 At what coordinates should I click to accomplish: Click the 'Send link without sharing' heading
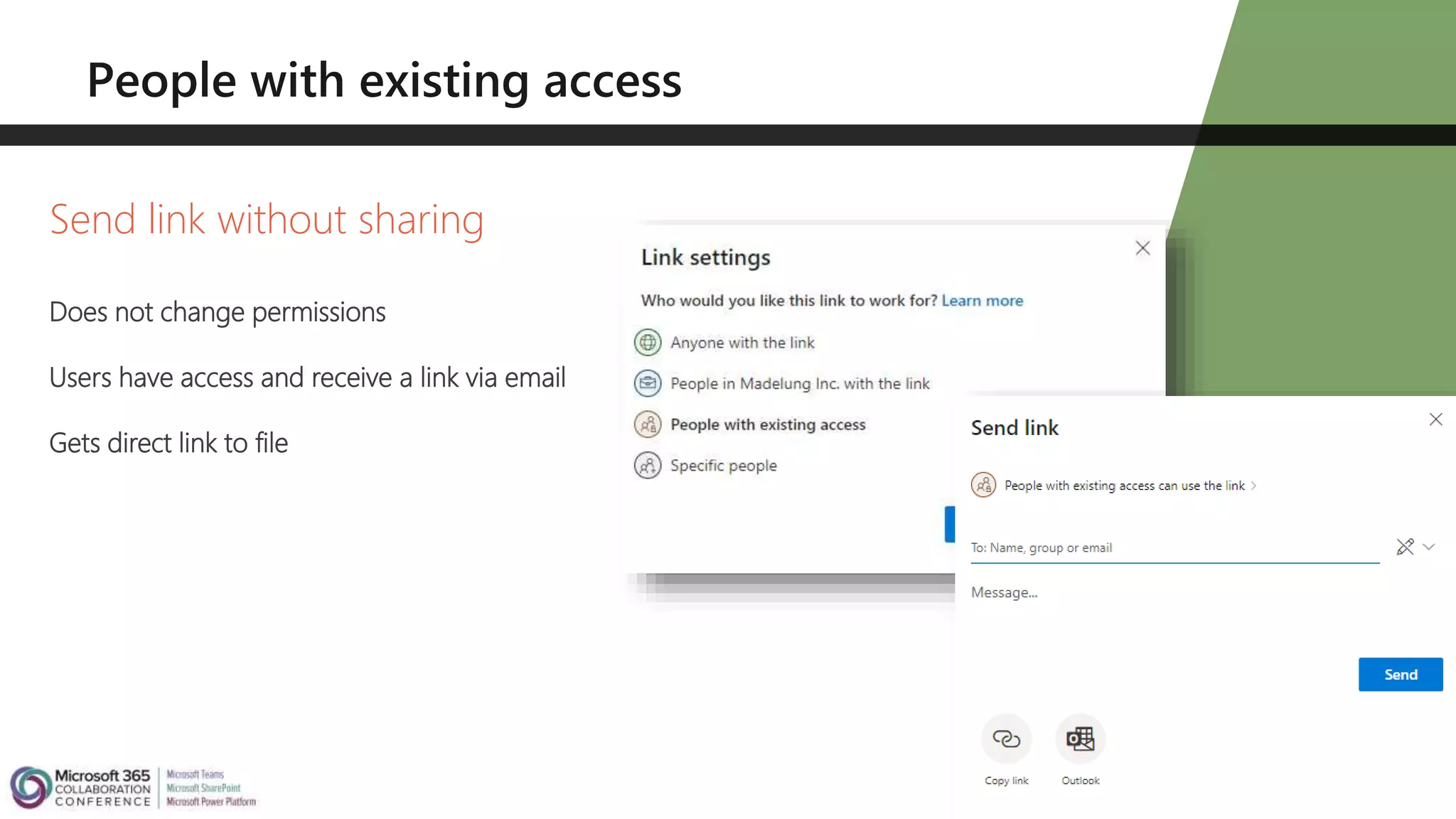(267, 219)
